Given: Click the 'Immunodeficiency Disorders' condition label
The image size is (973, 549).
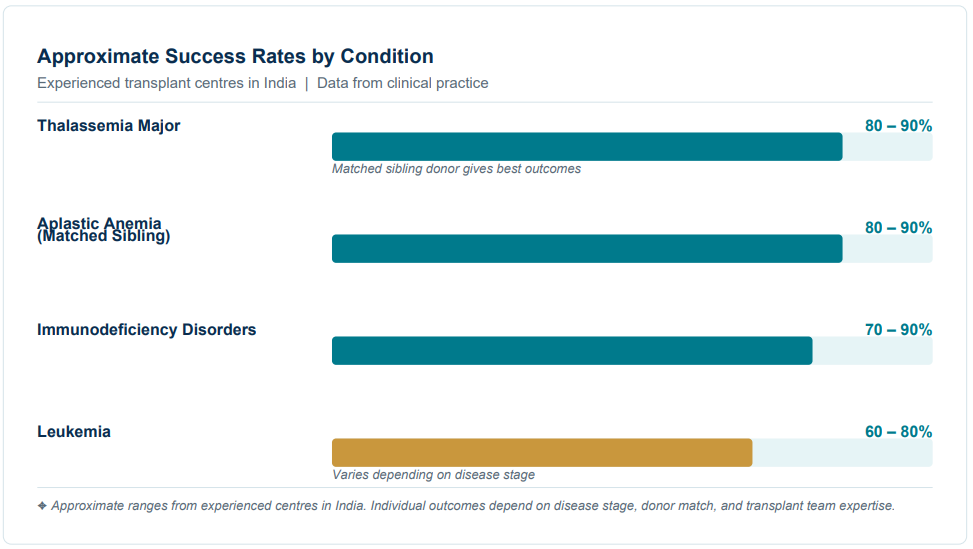Looking at the screenshot, I should click(x=146, y=330).
